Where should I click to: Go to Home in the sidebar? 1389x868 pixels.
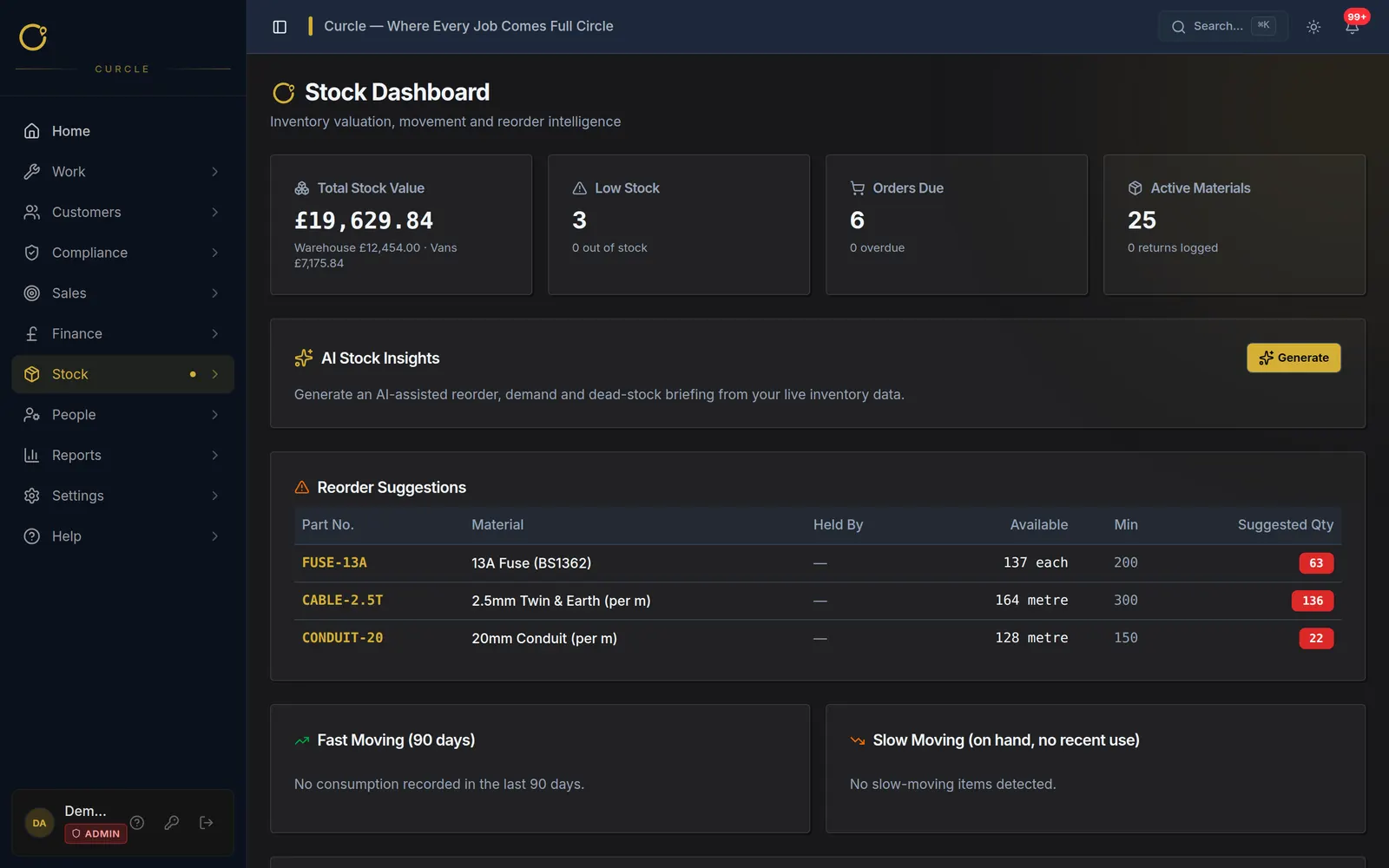[x=122, y=131]
